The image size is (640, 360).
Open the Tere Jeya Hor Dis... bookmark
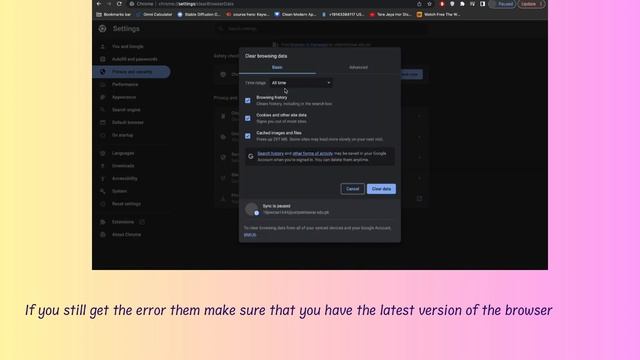[391, 14]
